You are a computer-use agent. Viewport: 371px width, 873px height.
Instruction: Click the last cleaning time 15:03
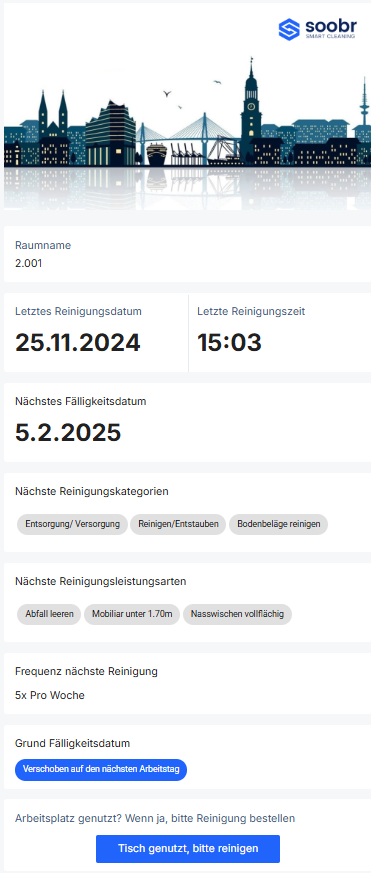click(229, 342)
